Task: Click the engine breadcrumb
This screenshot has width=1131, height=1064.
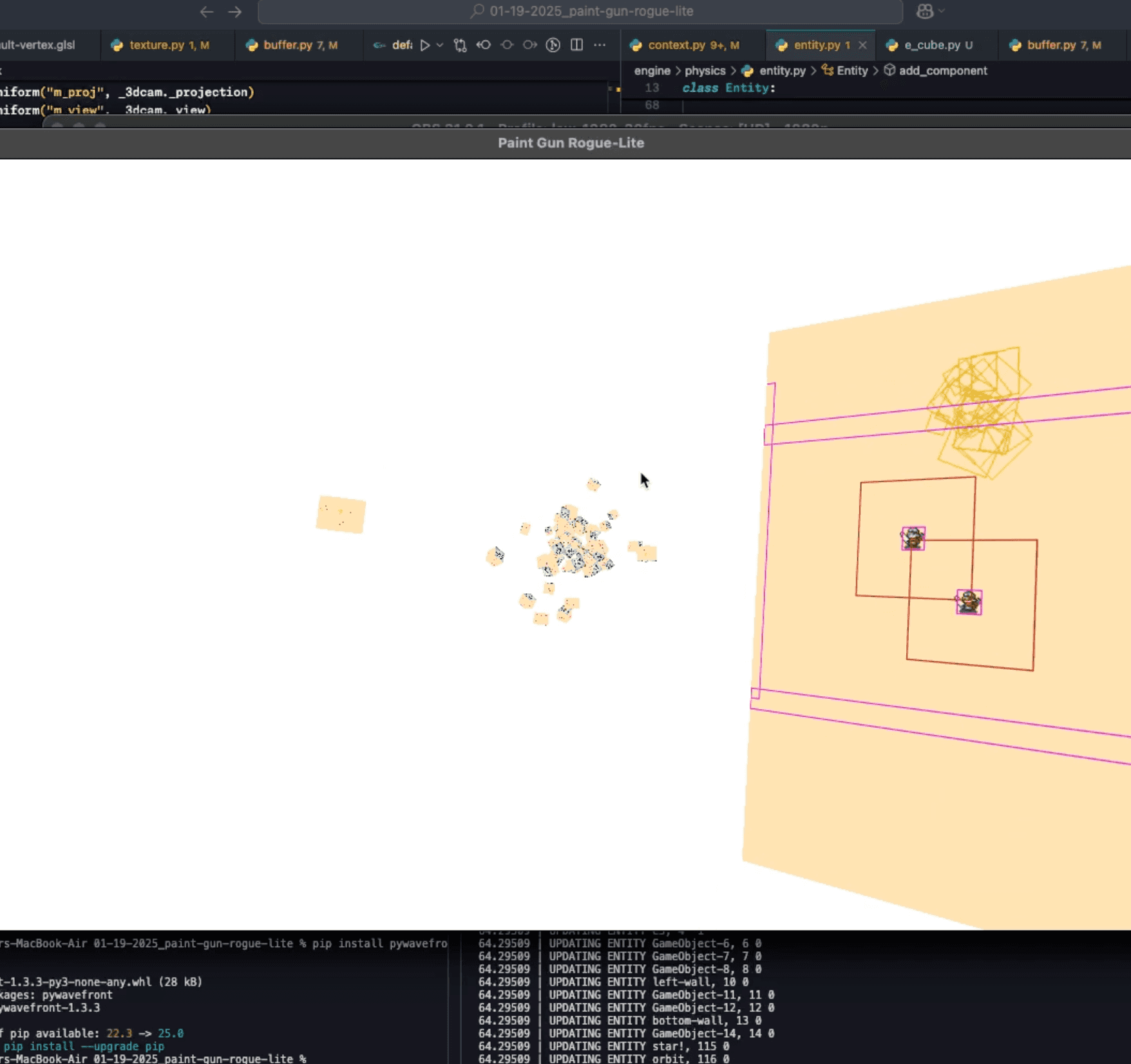Action: click(652, 71)
